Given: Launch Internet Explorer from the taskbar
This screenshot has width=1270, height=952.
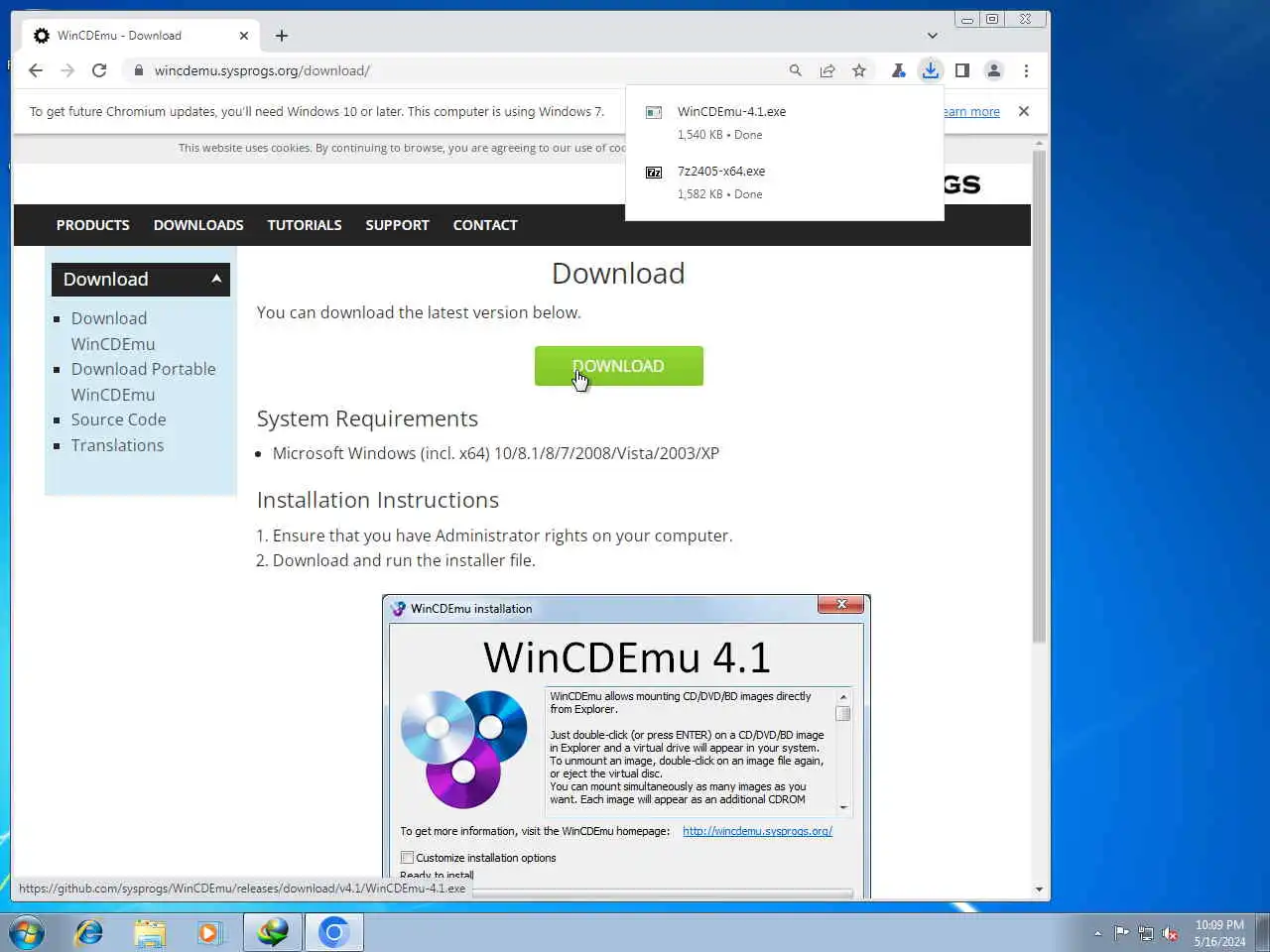Looking at the screenshot, I should pyautogui.click(x=89, y=933).
